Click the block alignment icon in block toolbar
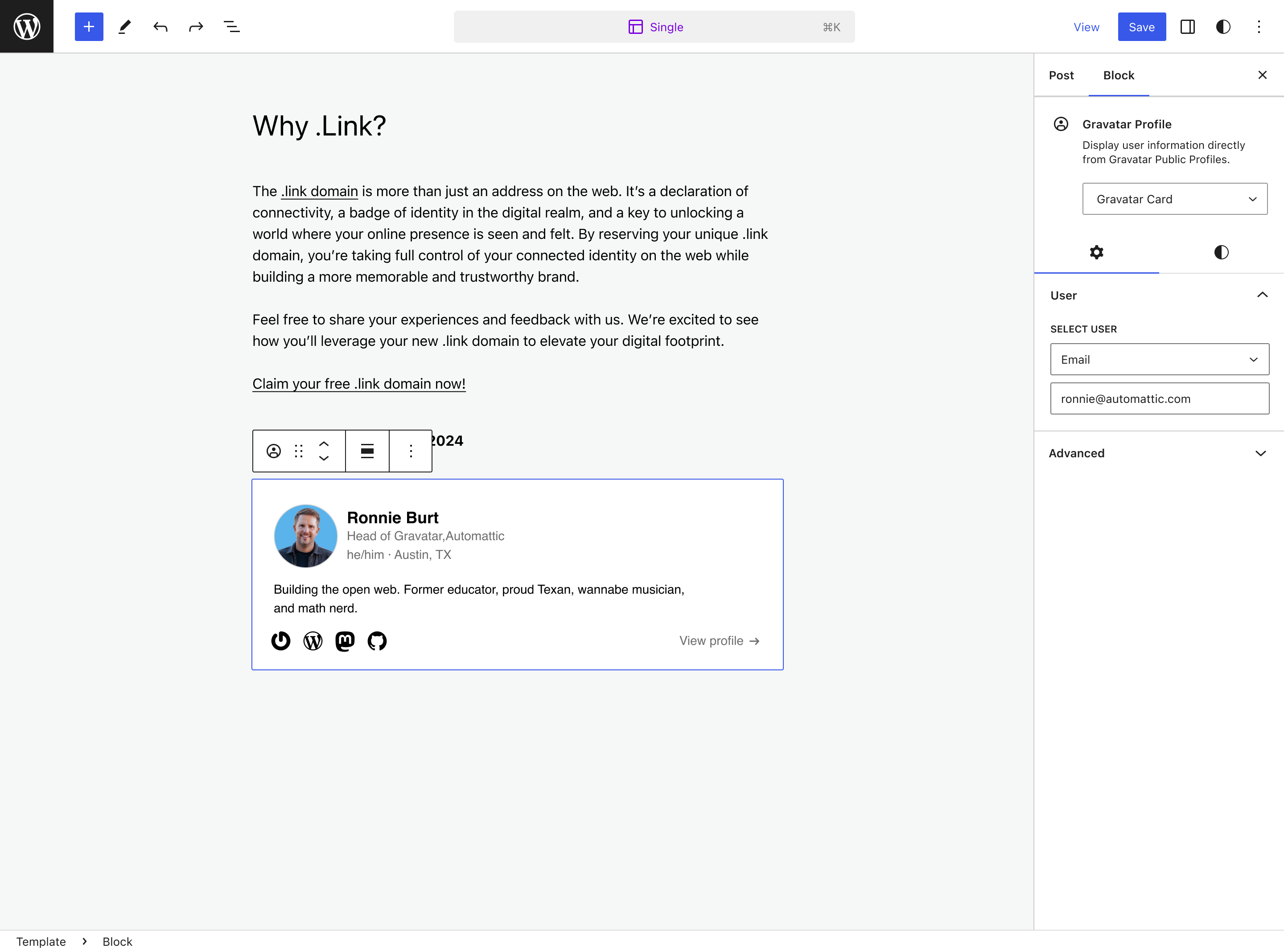This screenshot has width=1284, height=952. click(x=367, y=450)
